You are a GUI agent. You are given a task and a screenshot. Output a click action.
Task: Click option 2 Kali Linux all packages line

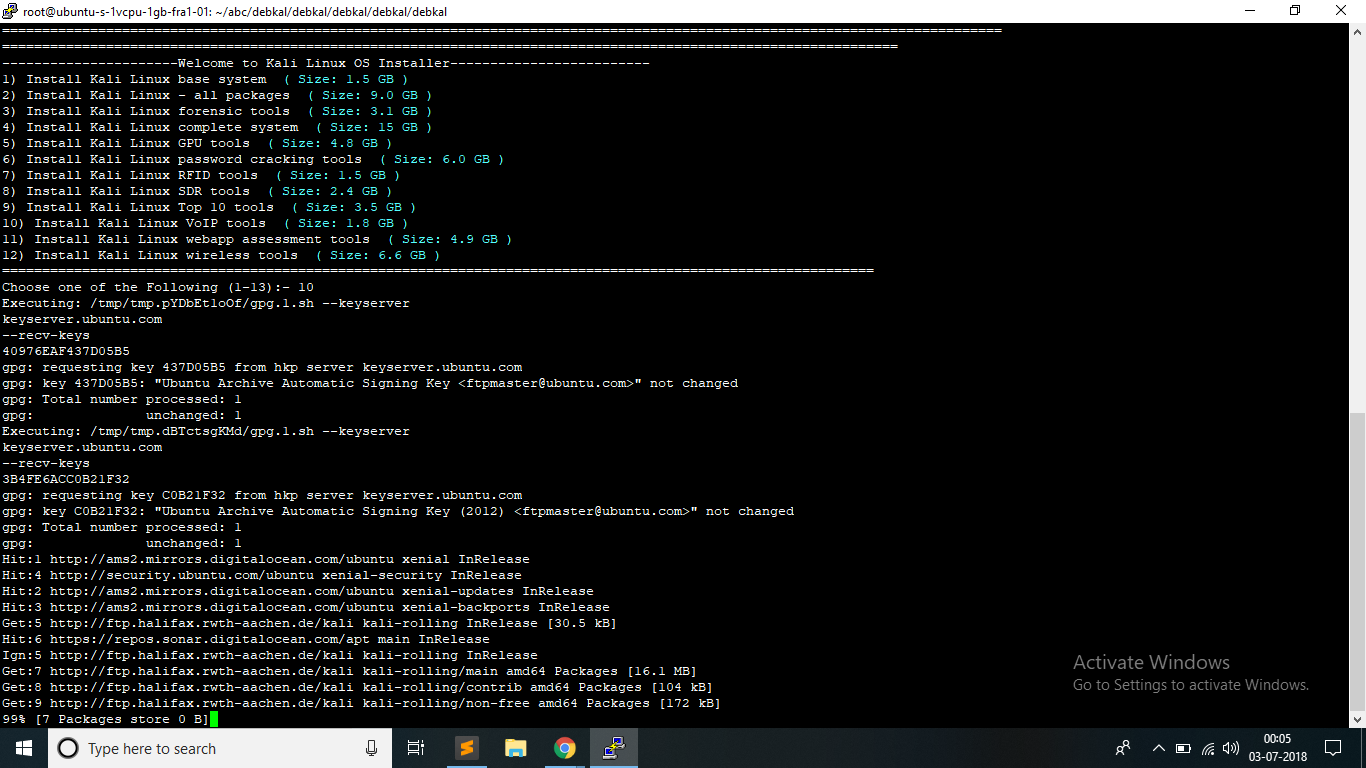click(218, 95)
